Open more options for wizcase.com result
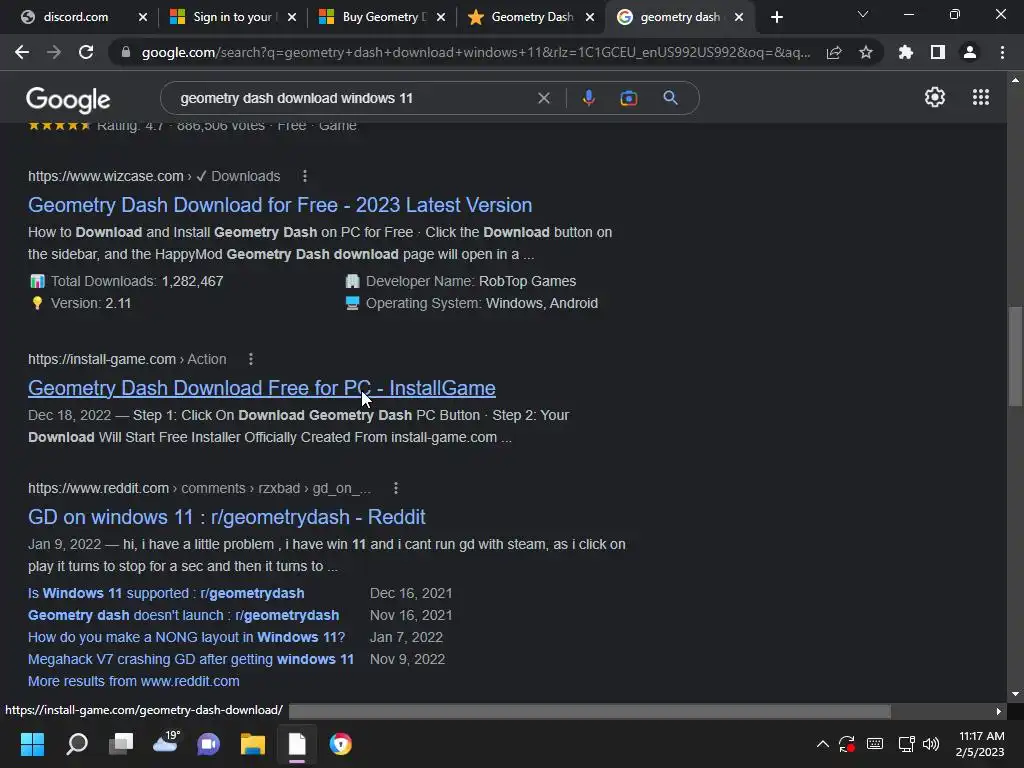Image resolution: width=1024 pixels, height=768 pixels. [x=305, y=176]
